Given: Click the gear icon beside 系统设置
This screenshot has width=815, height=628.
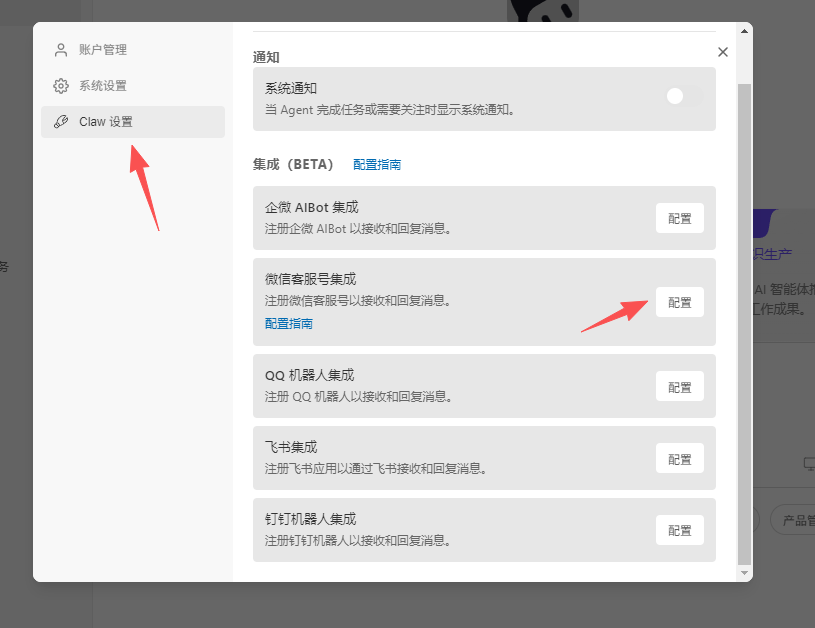Looking at the screenshot, I should tap(61, 86).
